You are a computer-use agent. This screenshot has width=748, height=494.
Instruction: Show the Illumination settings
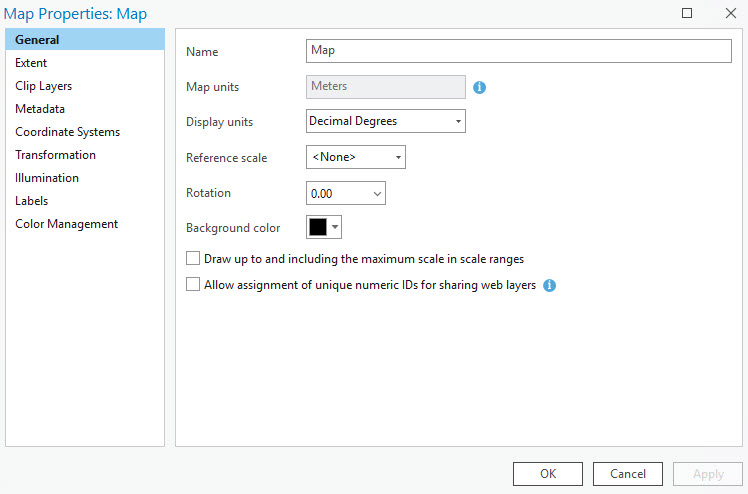47,178
